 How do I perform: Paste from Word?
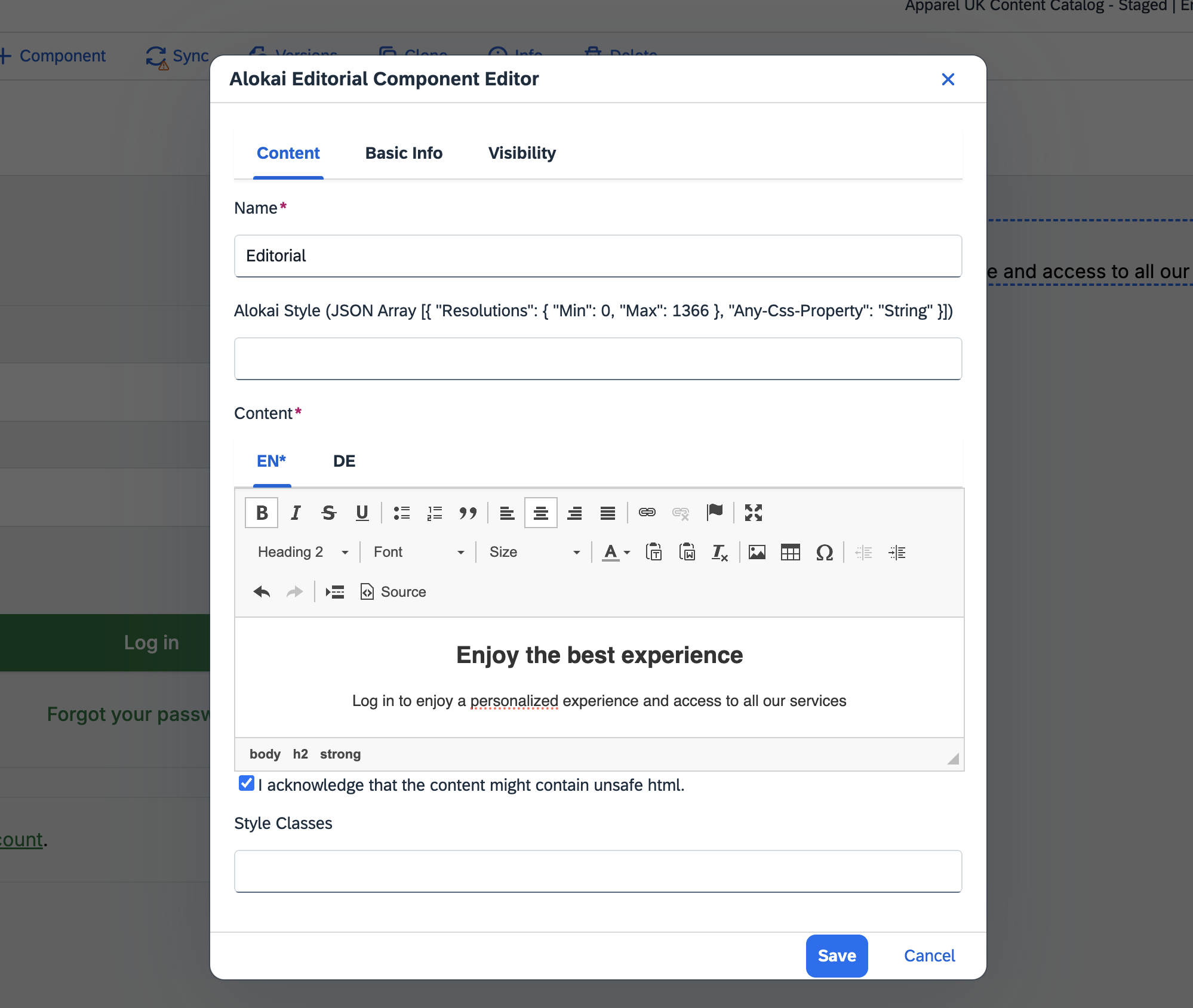pyautogui.click(x=687, y=552)
